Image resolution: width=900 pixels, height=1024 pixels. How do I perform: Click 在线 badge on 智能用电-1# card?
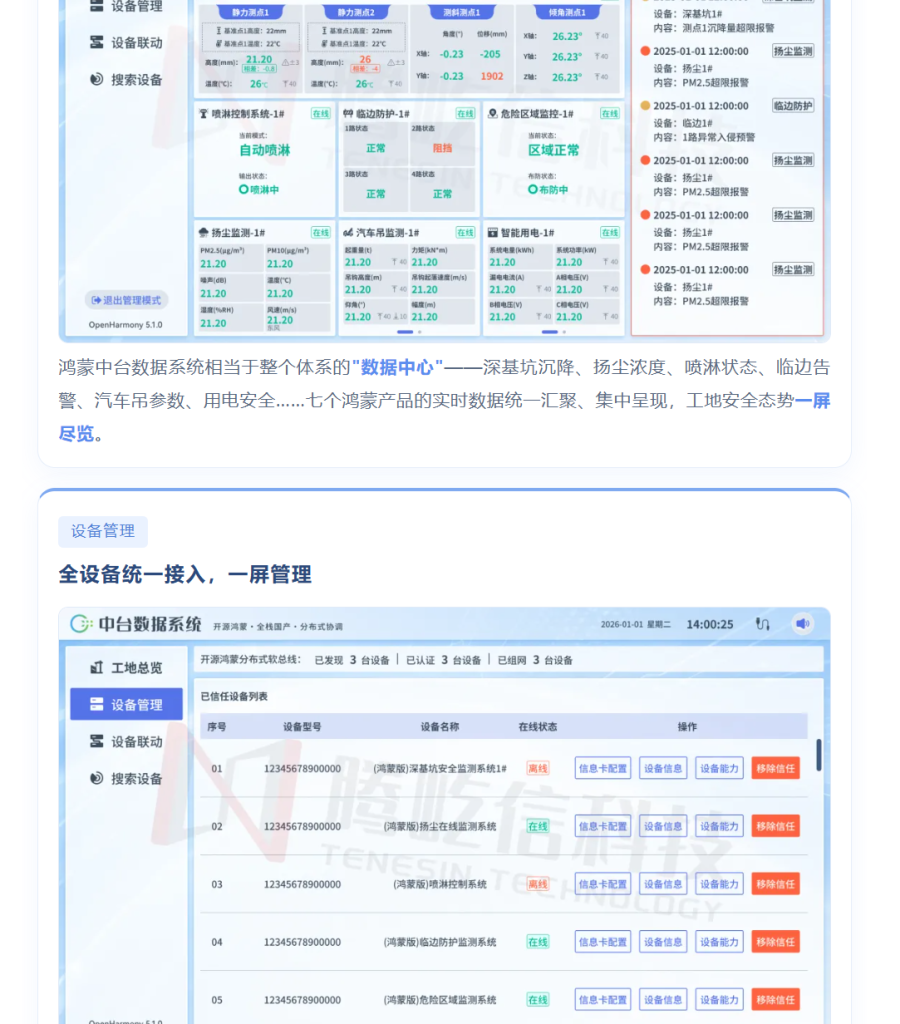point(610,232)
